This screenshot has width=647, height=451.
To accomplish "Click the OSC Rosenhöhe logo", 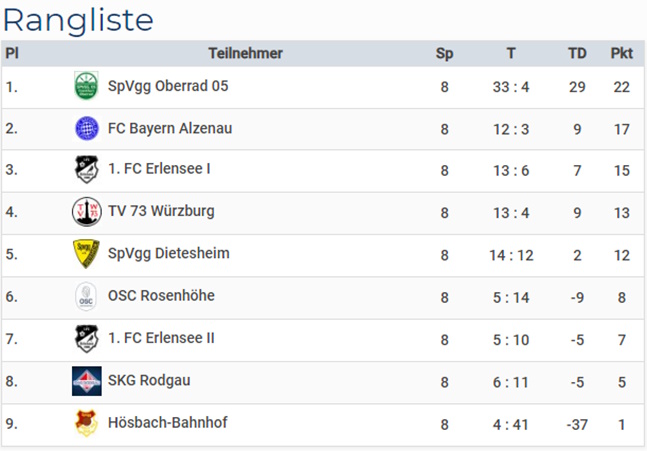I will [86, 296].
